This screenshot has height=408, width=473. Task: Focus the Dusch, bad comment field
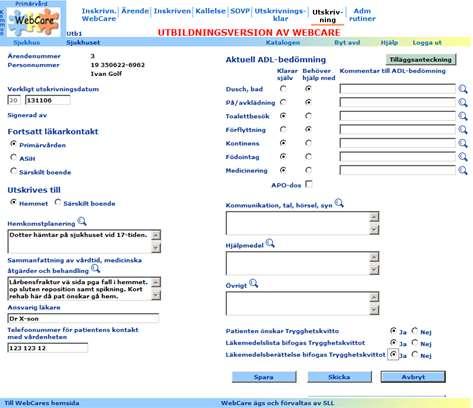[x=398, y=89]
